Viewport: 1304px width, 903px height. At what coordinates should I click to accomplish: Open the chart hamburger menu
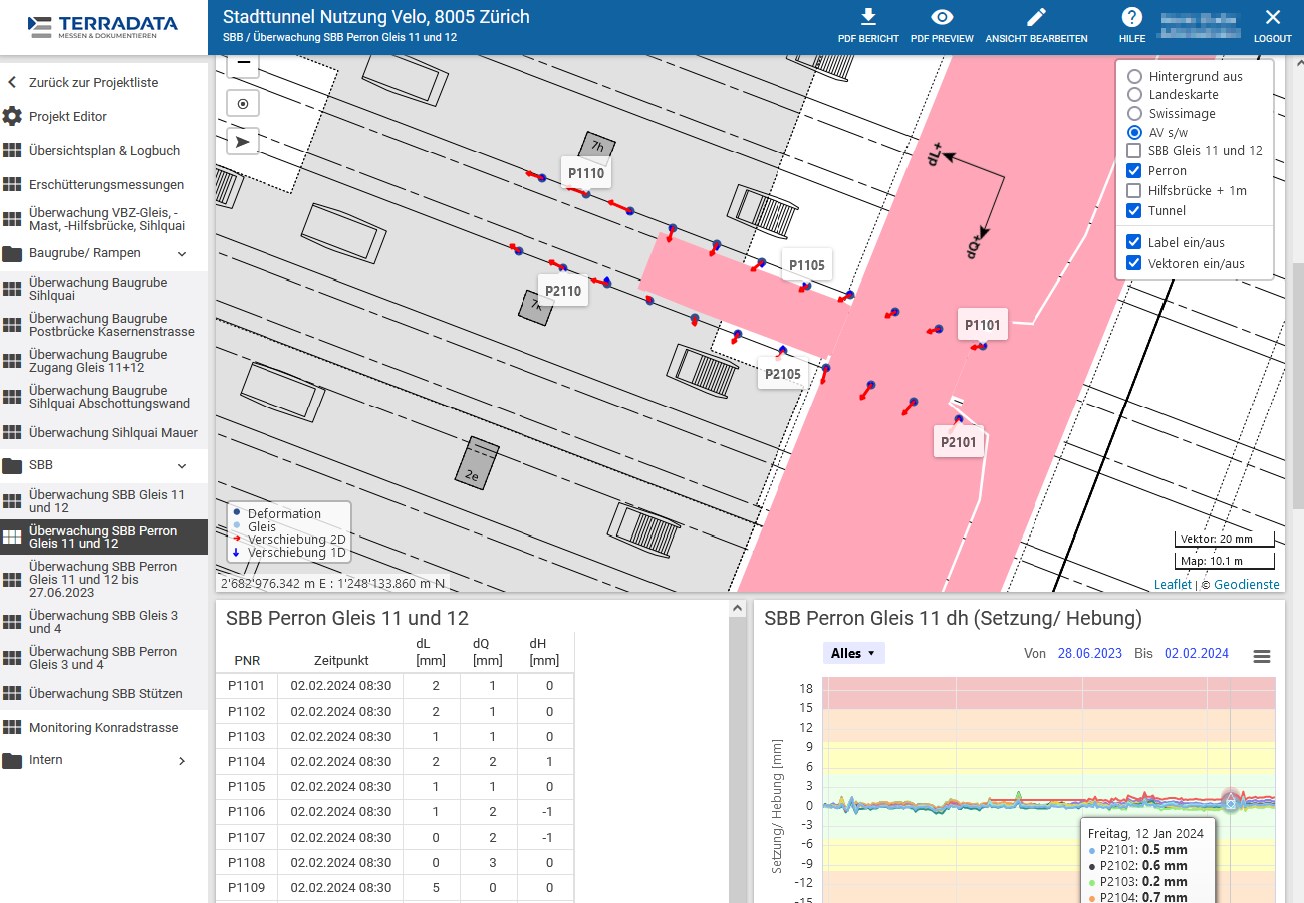tap(1262, 656)
